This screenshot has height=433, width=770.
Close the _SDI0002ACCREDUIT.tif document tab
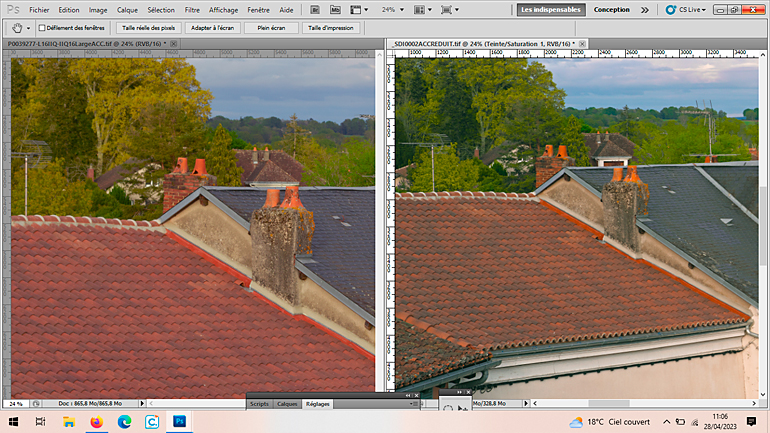582,44
